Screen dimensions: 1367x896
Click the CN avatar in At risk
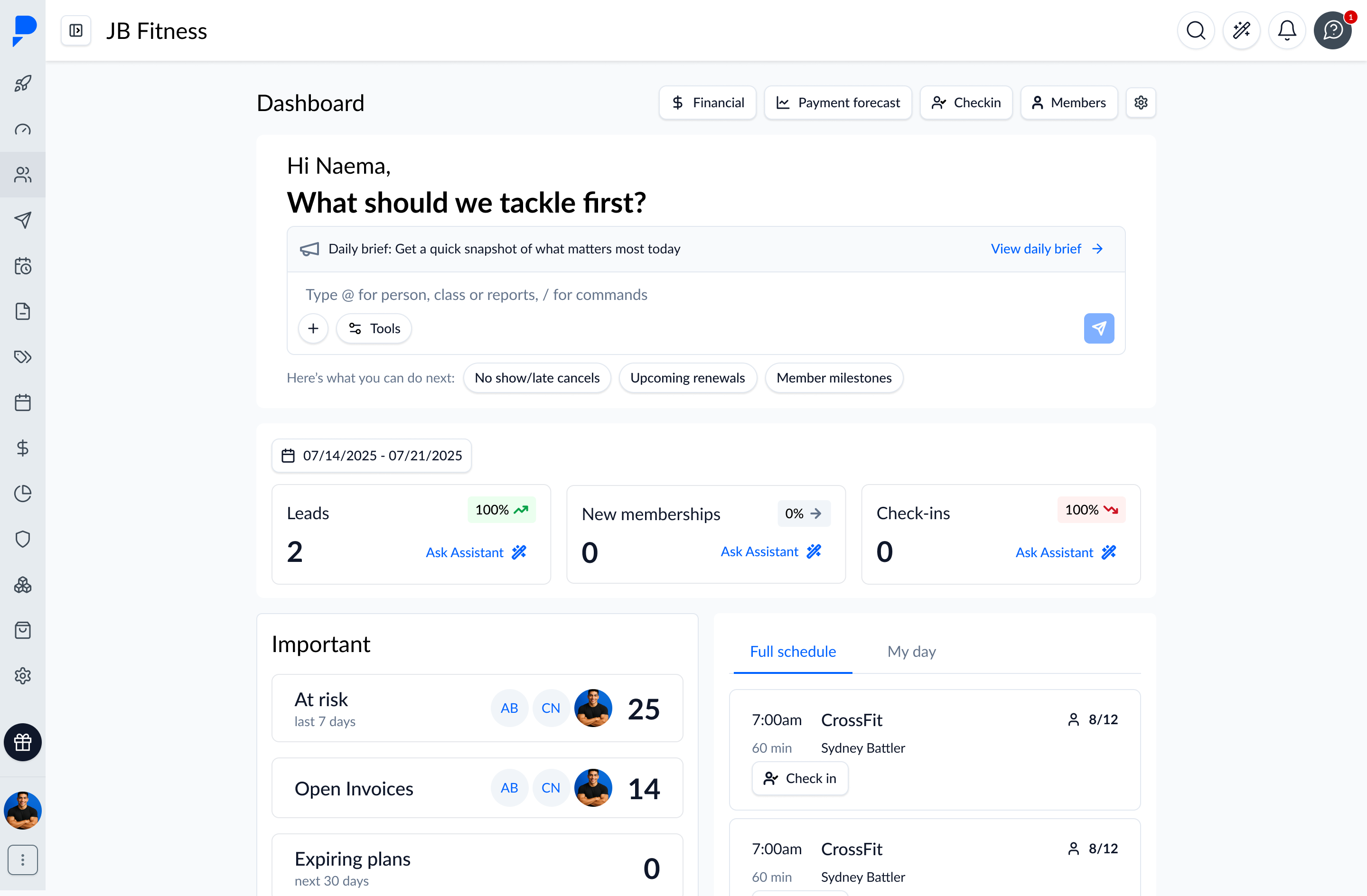tap(551, 708)
